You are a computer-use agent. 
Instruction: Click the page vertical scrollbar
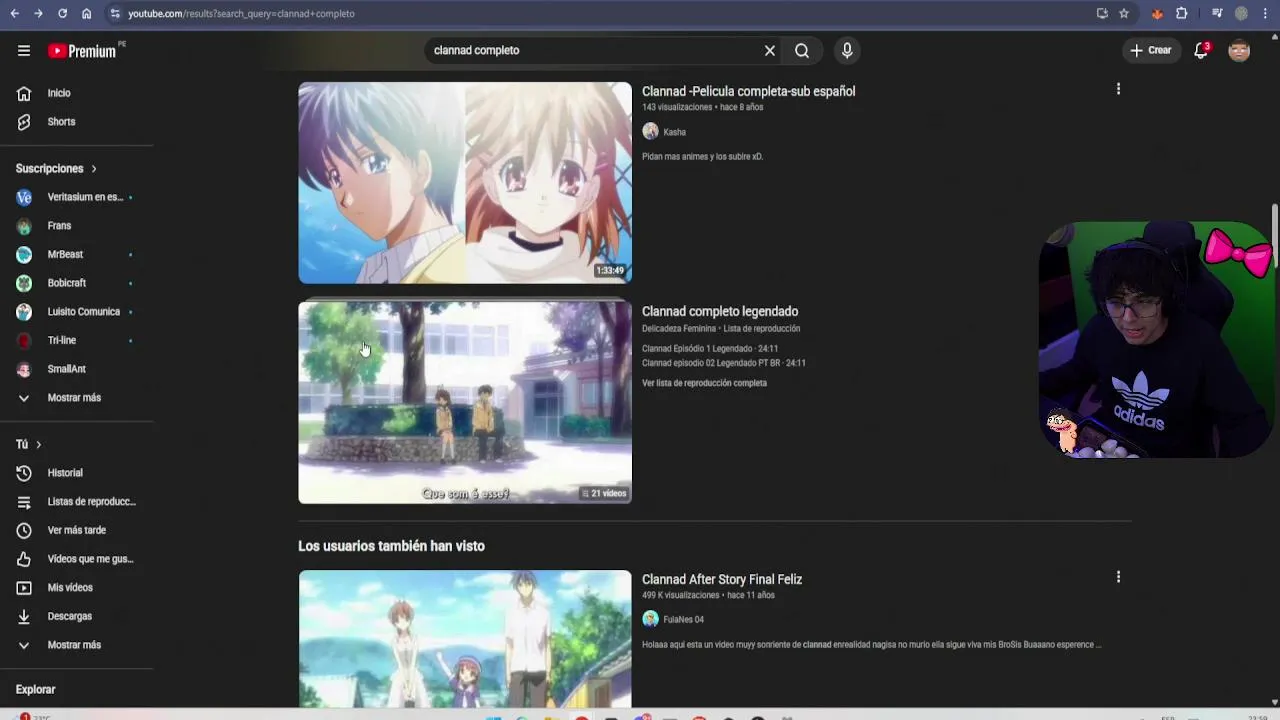(x=1274, y=236)
